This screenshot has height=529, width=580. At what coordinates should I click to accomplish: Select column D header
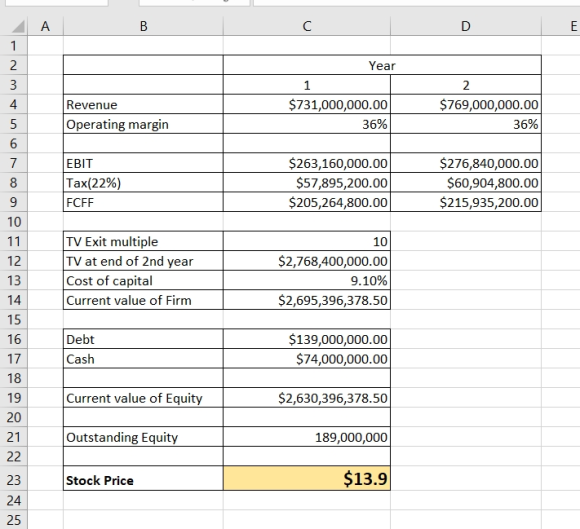coord(466,26)
